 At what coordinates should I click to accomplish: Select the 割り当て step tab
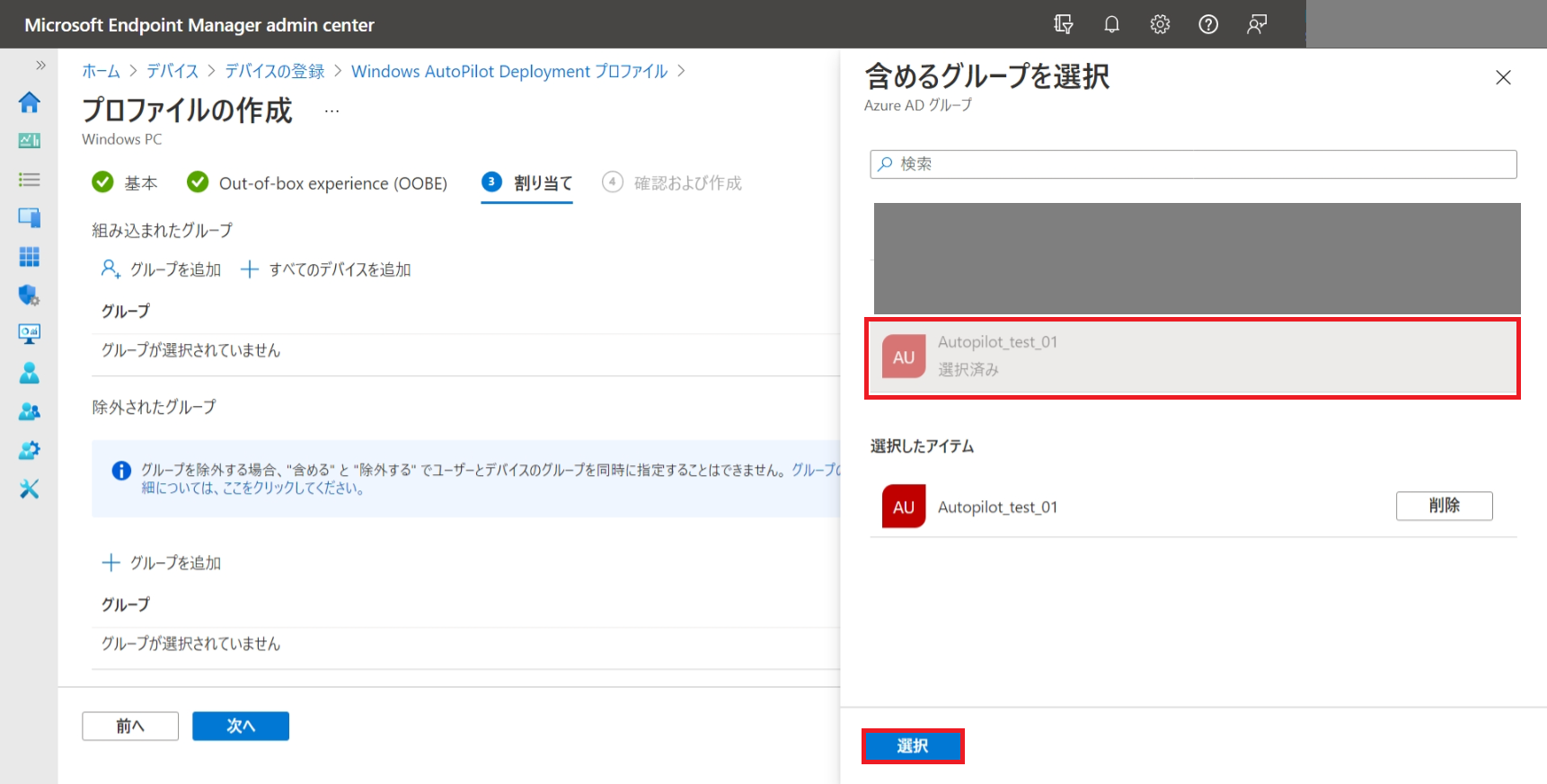526,182
